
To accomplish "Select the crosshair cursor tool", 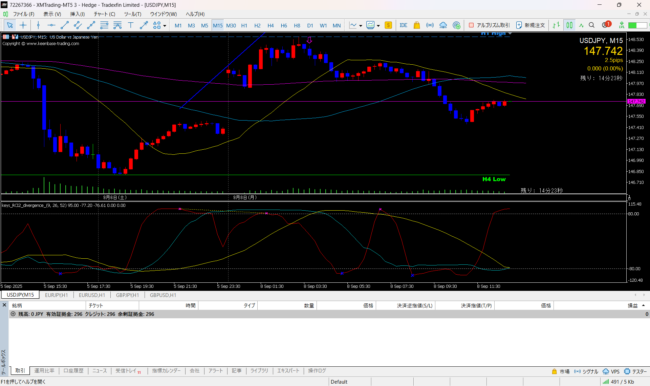I will tap(23, 25).
